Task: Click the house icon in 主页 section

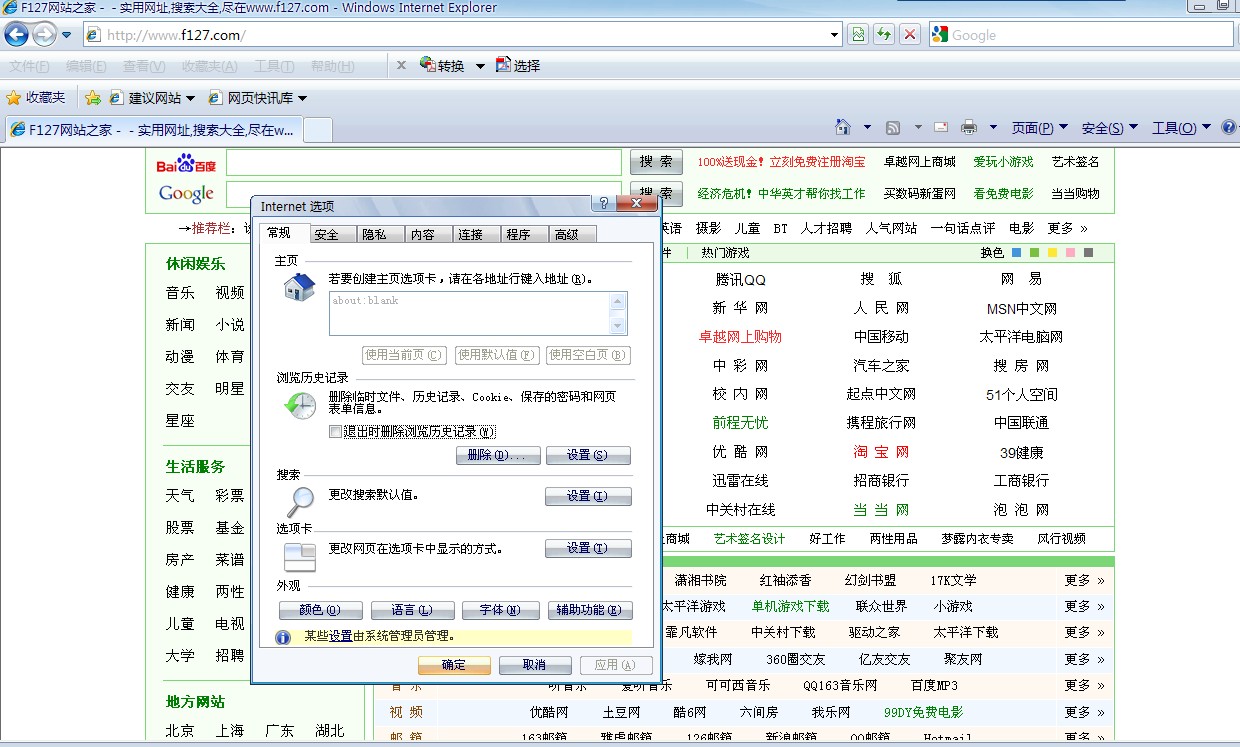Action: (x=299, y=288)
